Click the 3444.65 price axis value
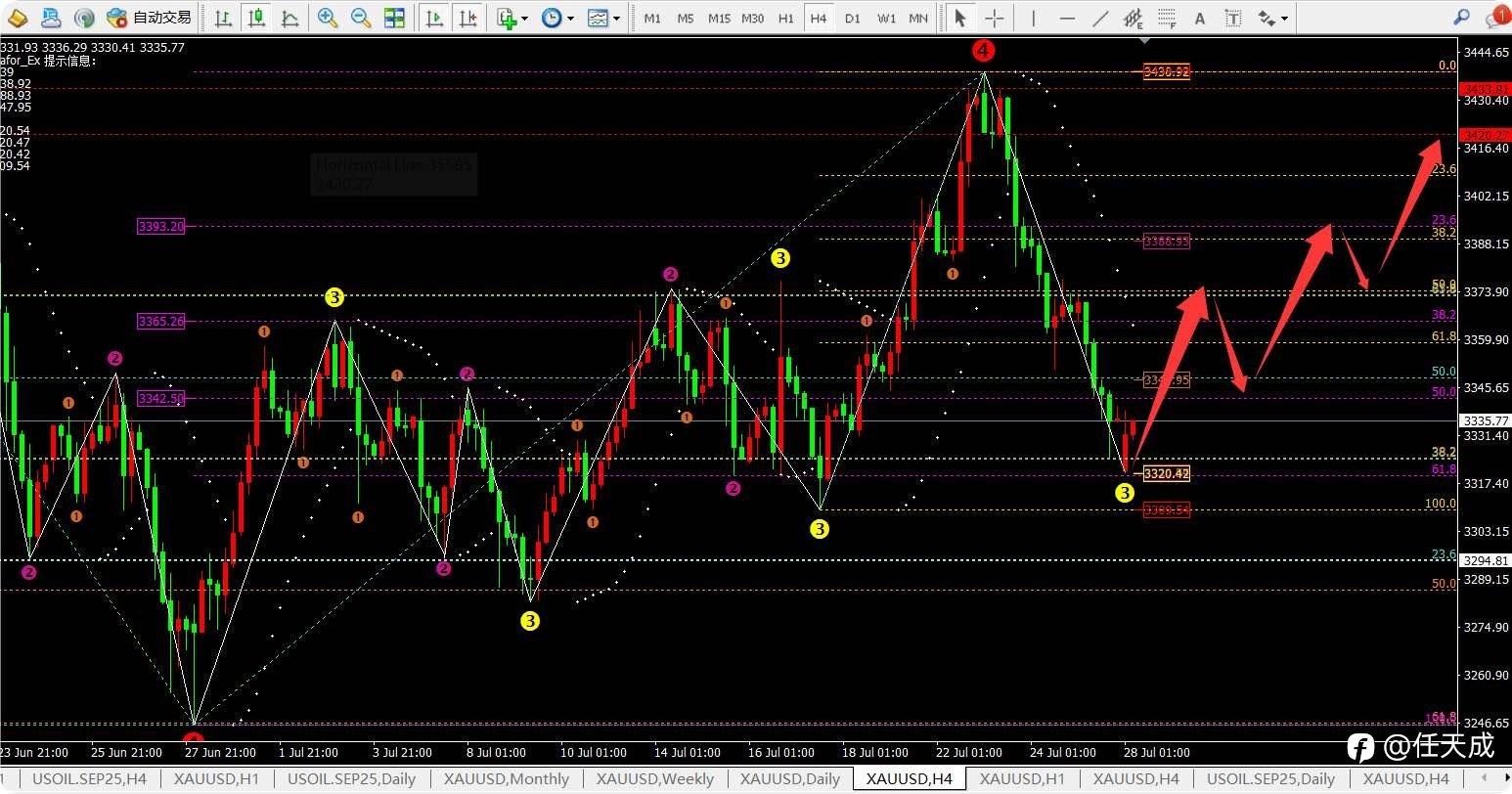This screenshot has height=794, width=1512. tap(1487, 53)
